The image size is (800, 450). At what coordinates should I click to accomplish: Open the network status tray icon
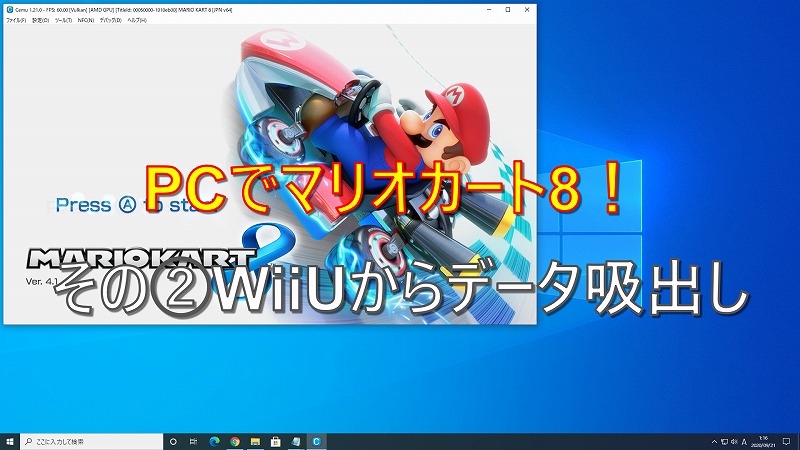(x=724, y=442)
